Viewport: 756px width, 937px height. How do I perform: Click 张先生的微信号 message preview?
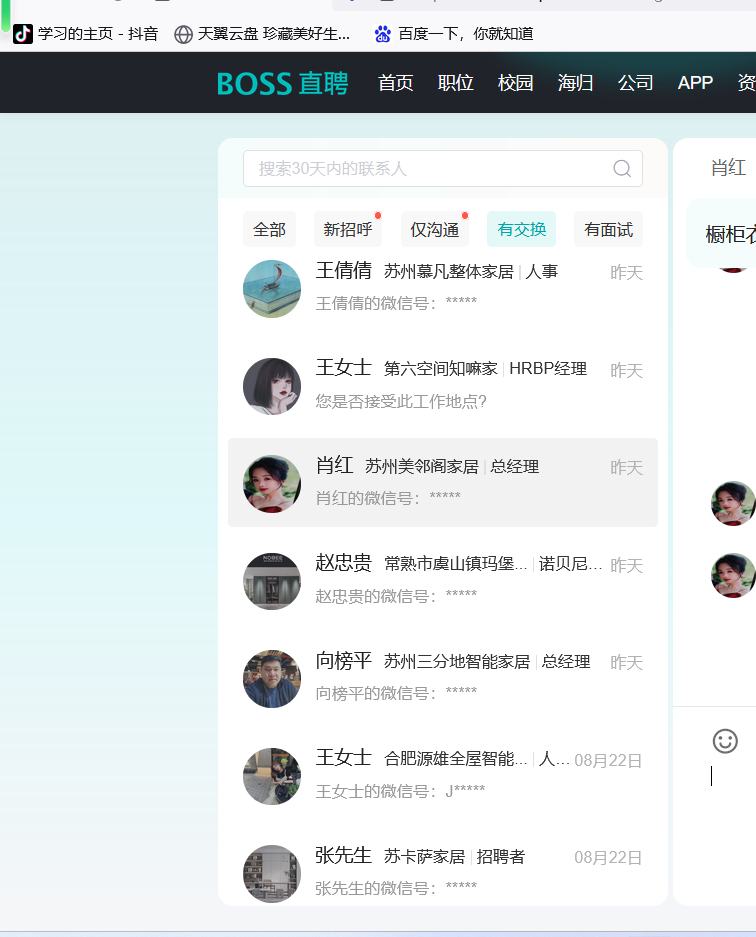[396, 889]
